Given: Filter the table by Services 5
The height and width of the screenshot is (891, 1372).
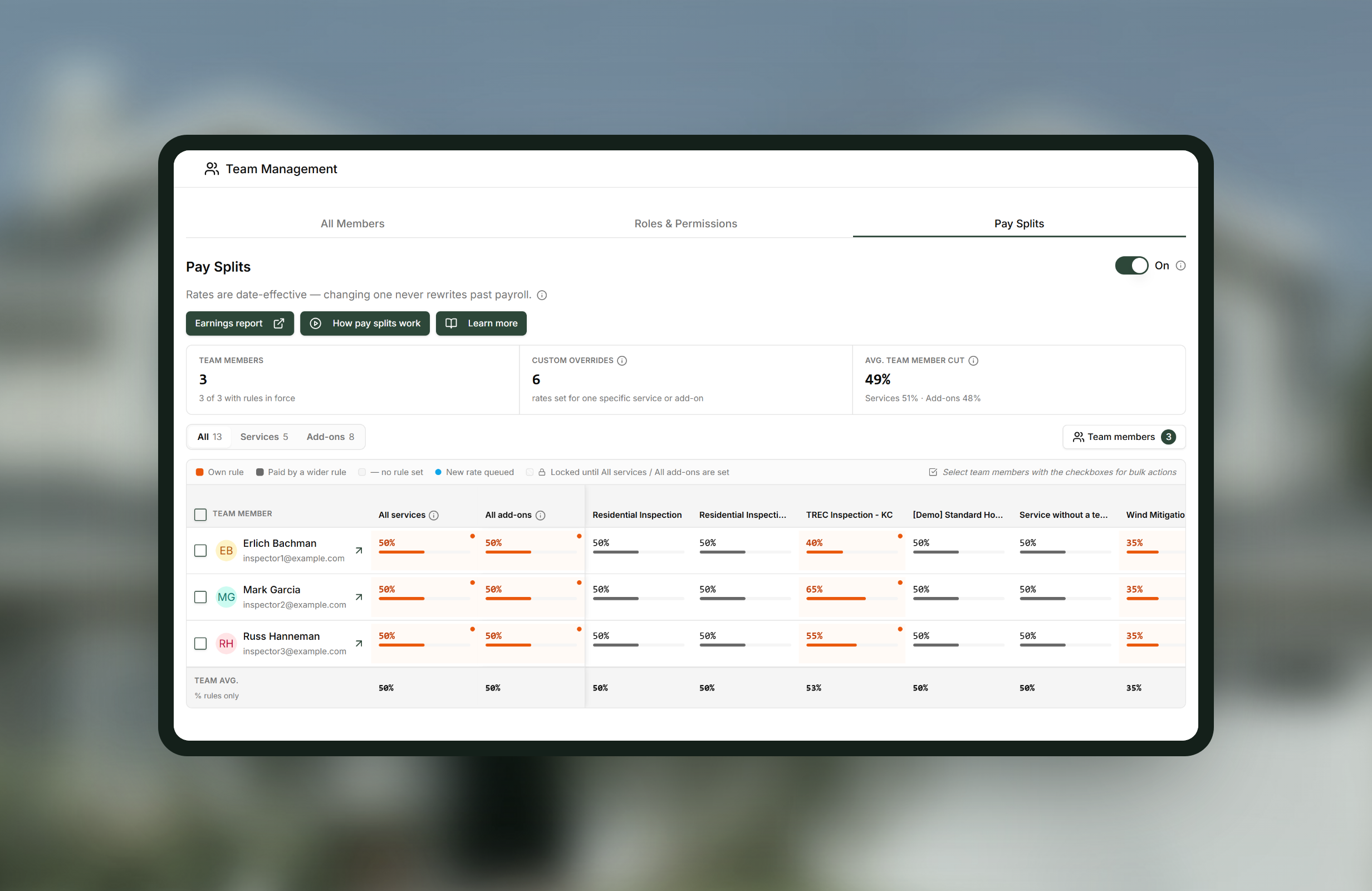Looking at the screenshot, I should [264, 437].
